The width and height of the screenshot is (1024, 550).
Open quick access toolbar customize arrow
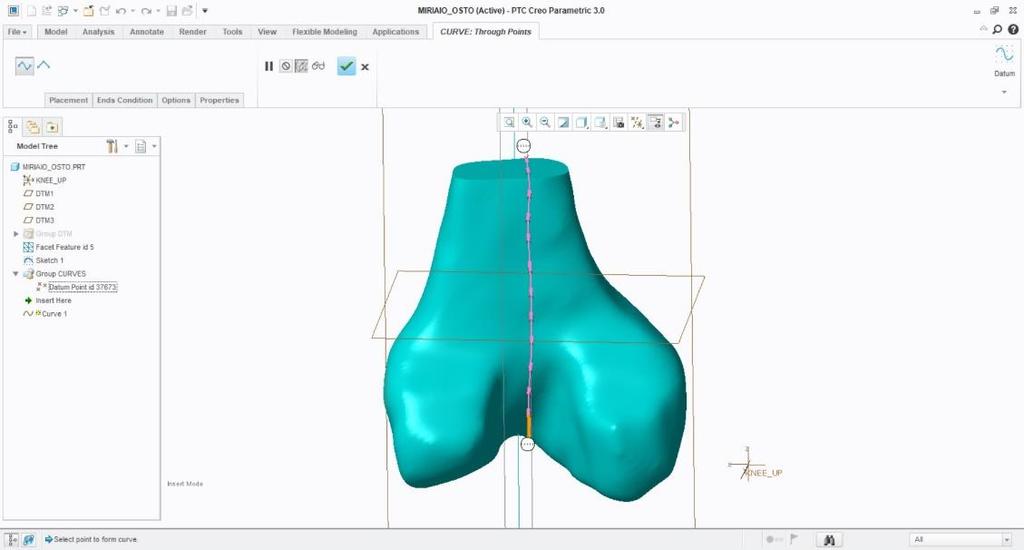204,11
